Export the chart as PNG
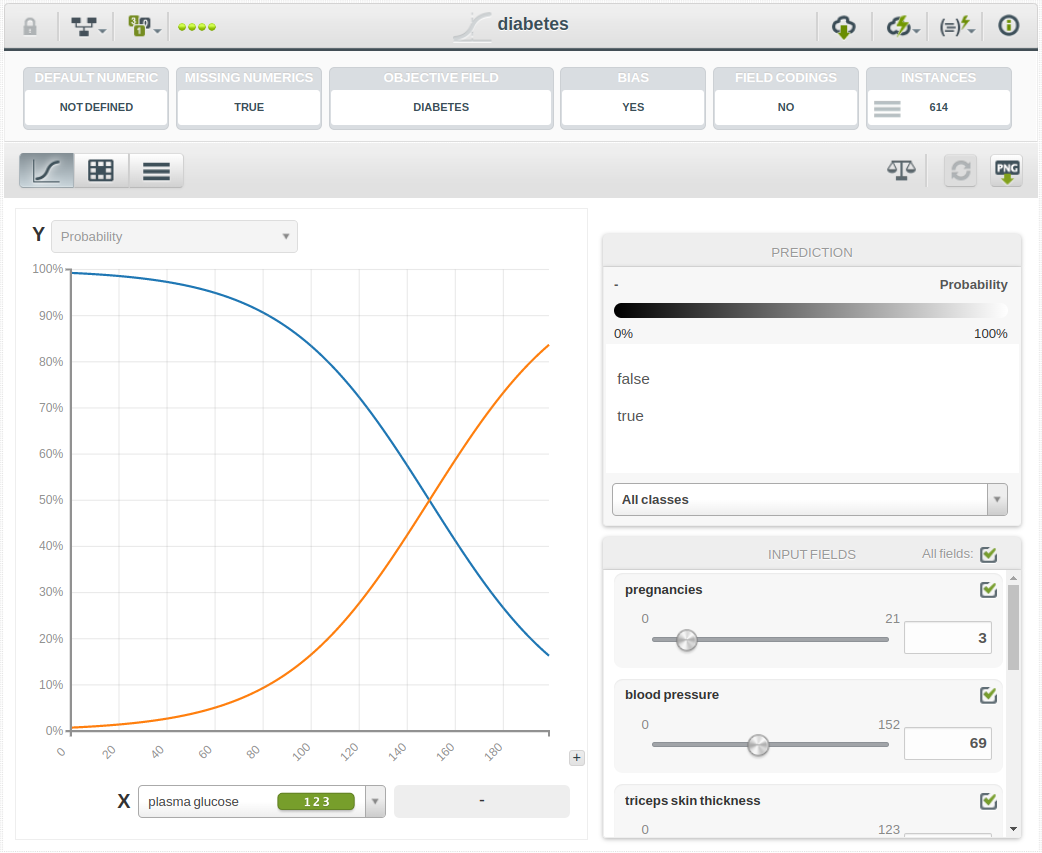The image size is (1042, 853). (x=1006, y=170)
